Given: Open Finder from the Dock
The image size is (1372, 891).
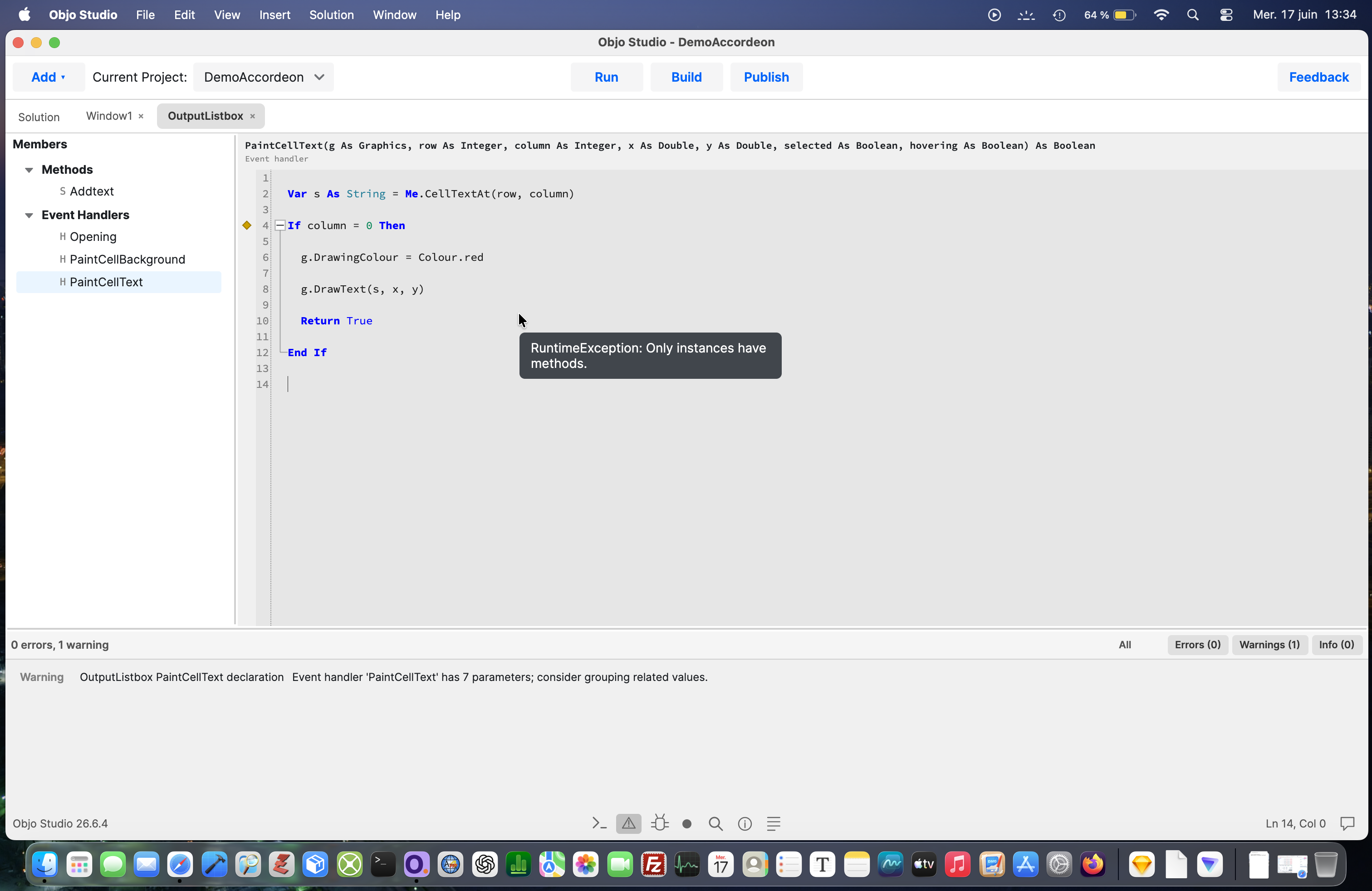Looking at the screenshot, I should [45, 864].
